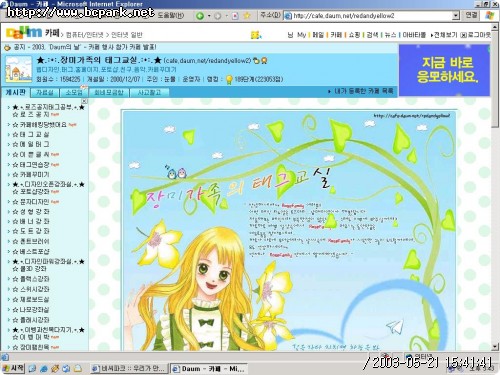Image resolution: width=500 pixels, height=375 pixels.
Task: Expand the 내가 등록한 카페 목록 list
Action: pos(361,91)
